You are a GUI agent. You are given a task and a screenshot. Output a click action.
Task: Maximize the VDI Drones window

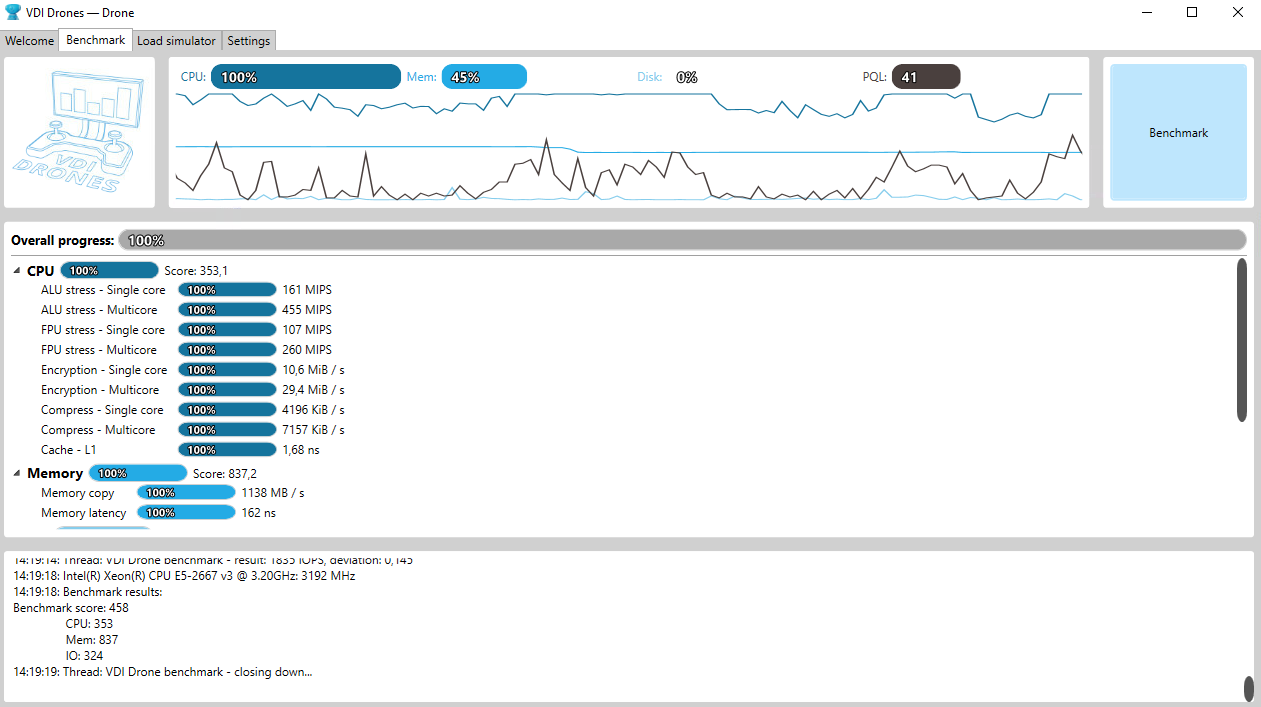coord(1192,12)
